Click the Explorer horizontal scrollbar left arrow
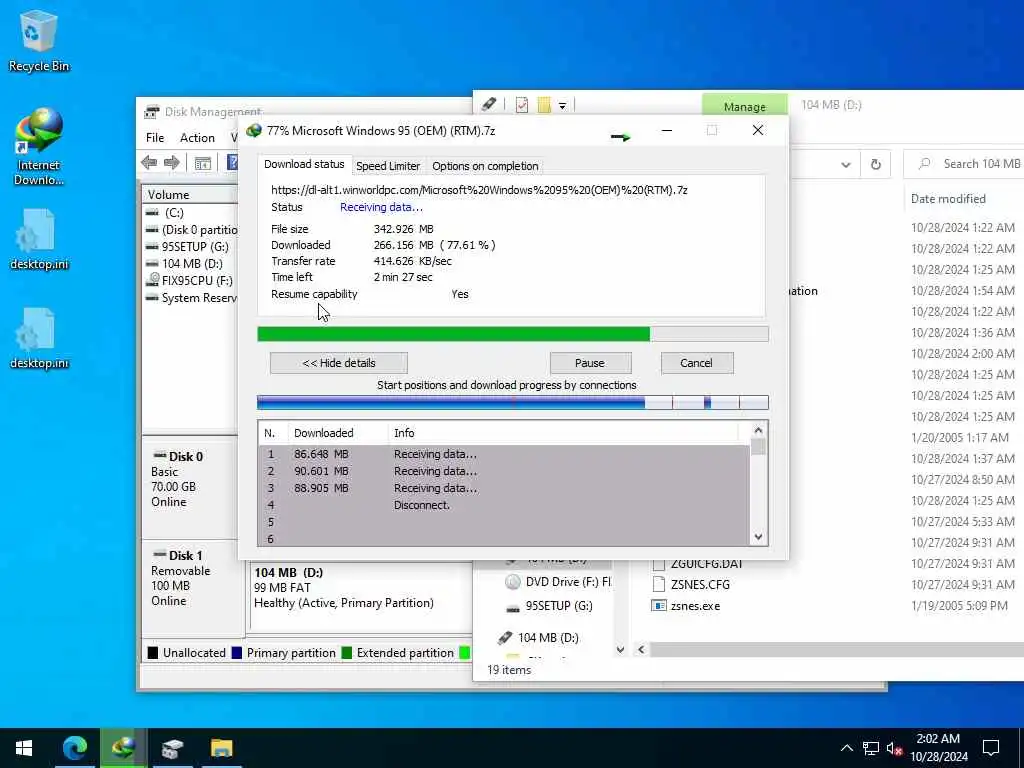 (x=641, y=649)
